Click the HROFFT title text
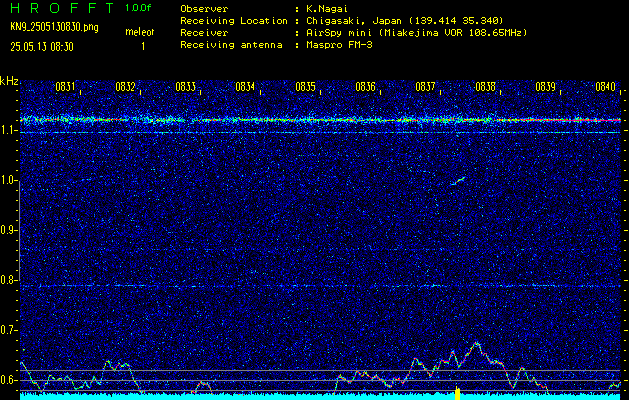Image resolution: width=629 pixels, height=400 pixels. (x=62, y=8)
